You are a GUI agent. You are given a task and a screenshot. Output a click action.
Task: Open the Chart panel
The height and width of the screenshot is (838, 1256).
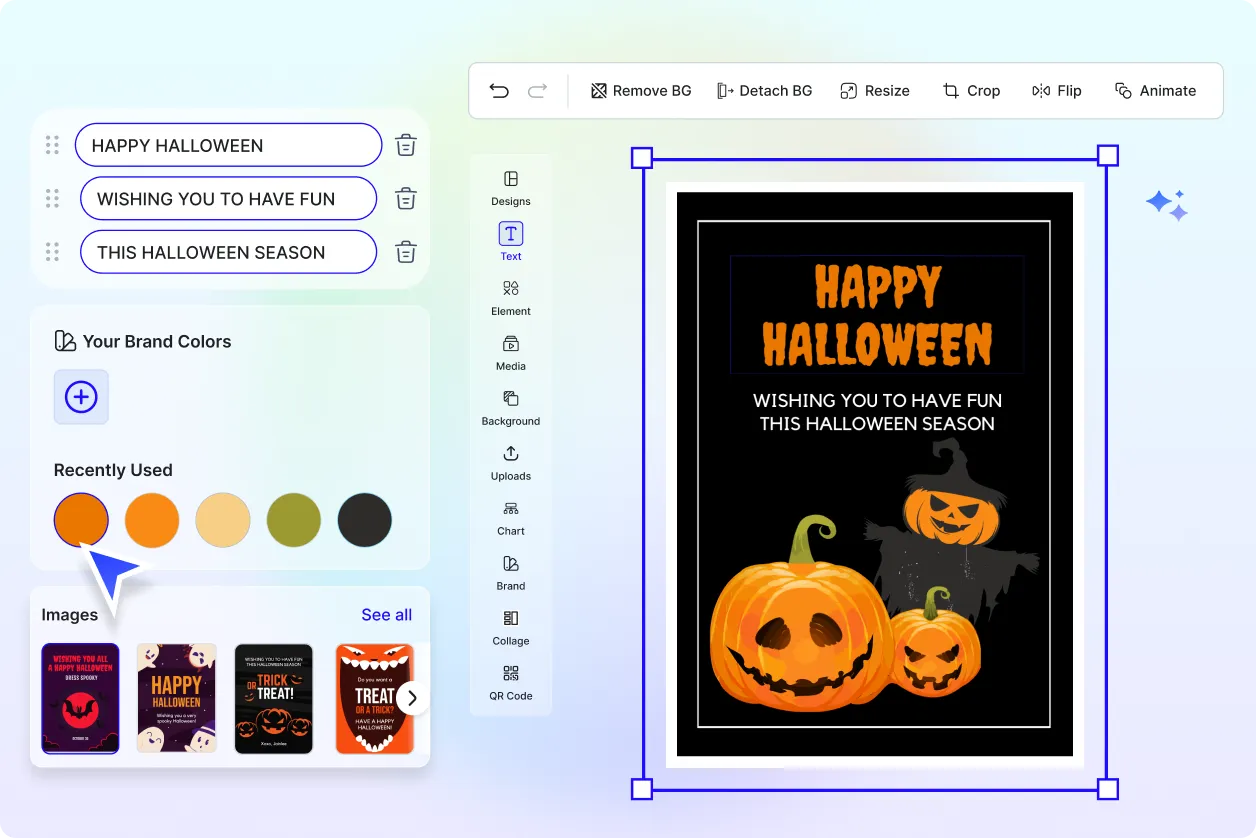[x=510, y=521]
